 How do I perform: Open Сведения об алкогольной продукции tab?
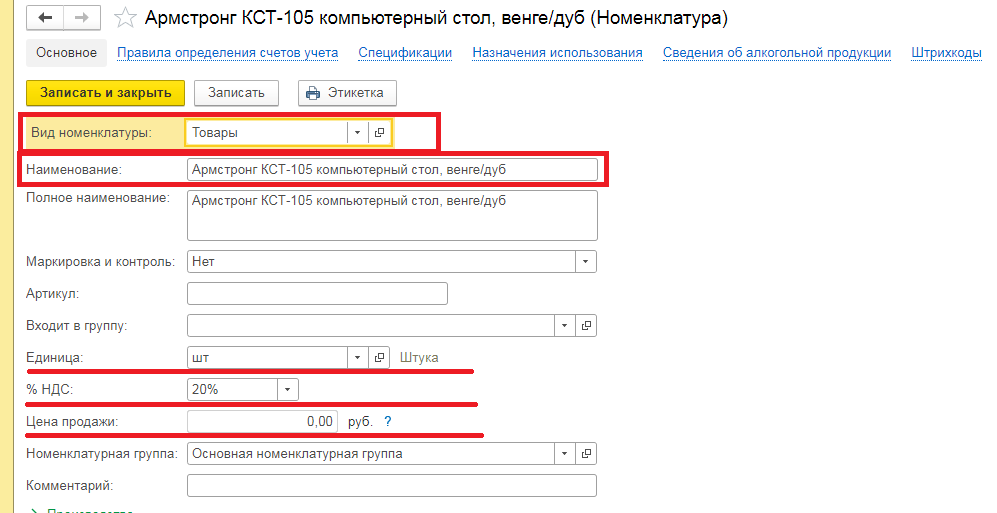[776, 53]
